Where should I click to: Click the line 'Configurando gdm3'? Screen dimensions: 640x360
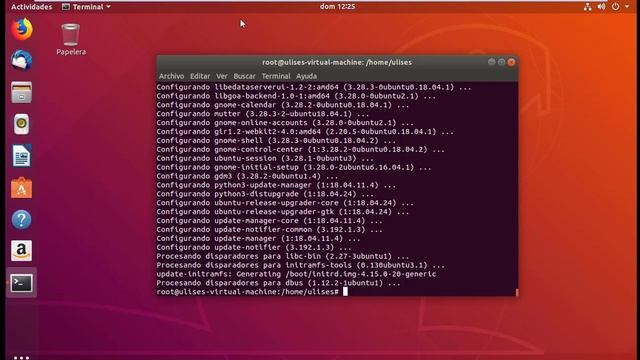(247, 176)
